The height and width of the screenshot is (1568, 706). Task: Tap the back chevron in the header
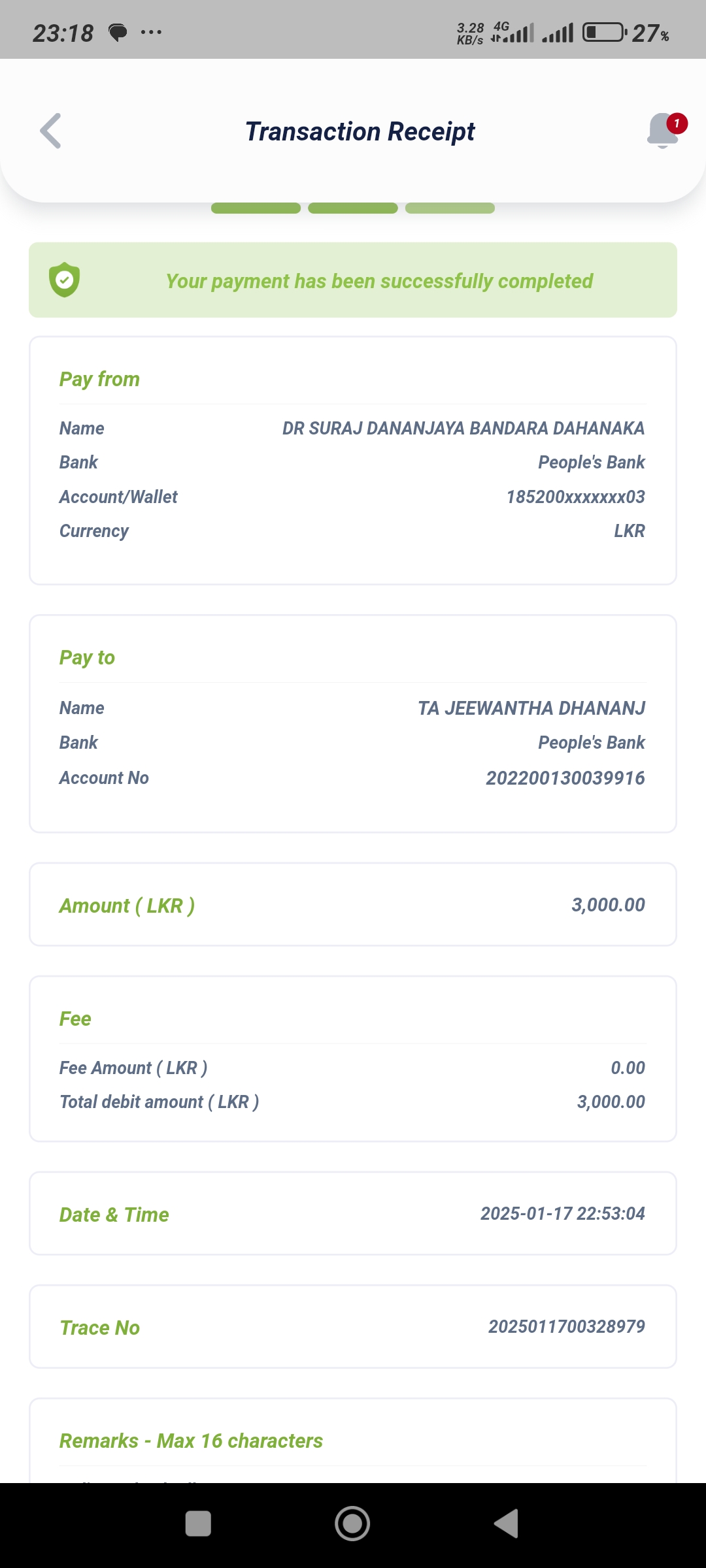(51, 131)
